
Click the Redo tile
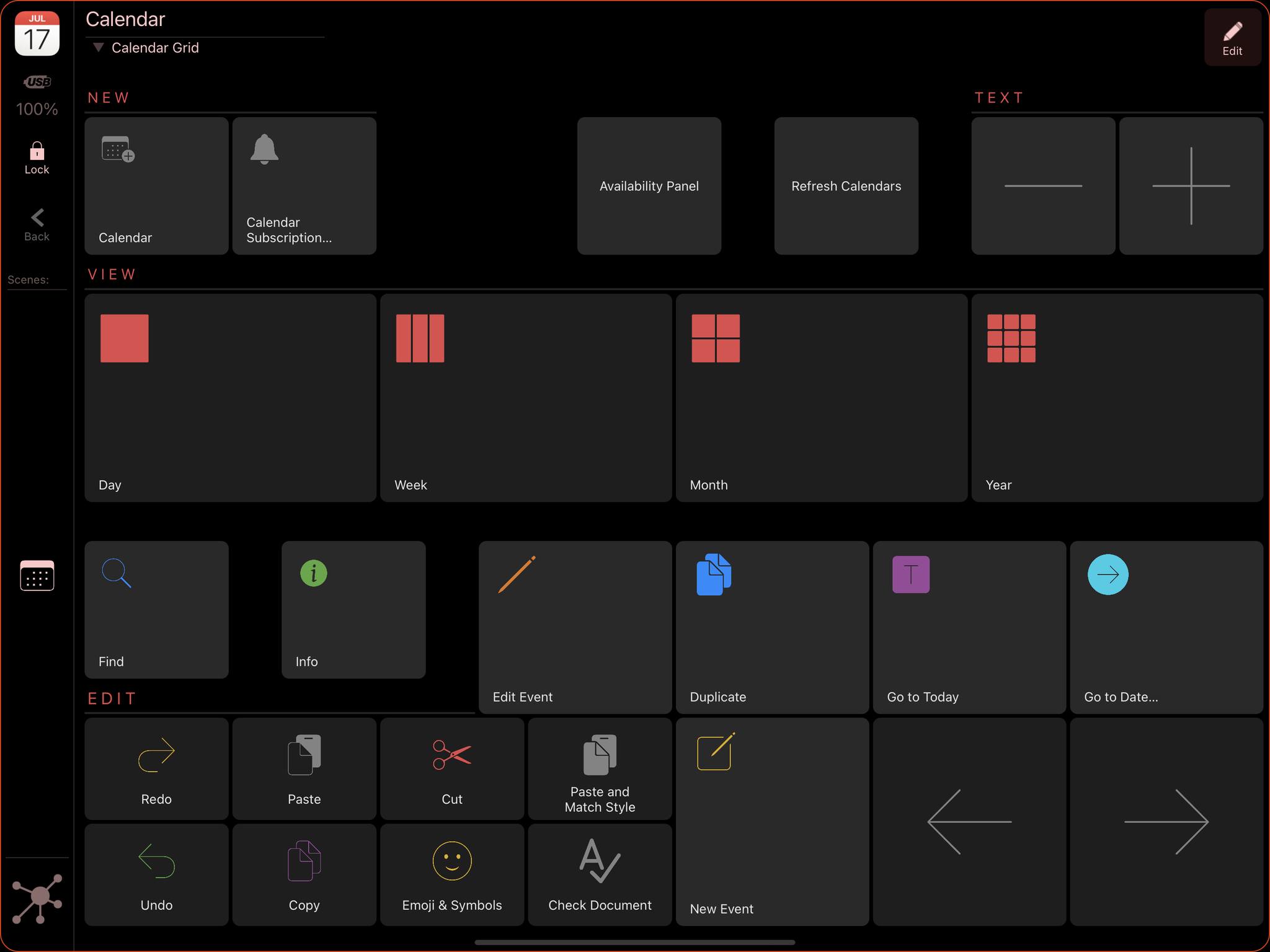click(156, 768)
